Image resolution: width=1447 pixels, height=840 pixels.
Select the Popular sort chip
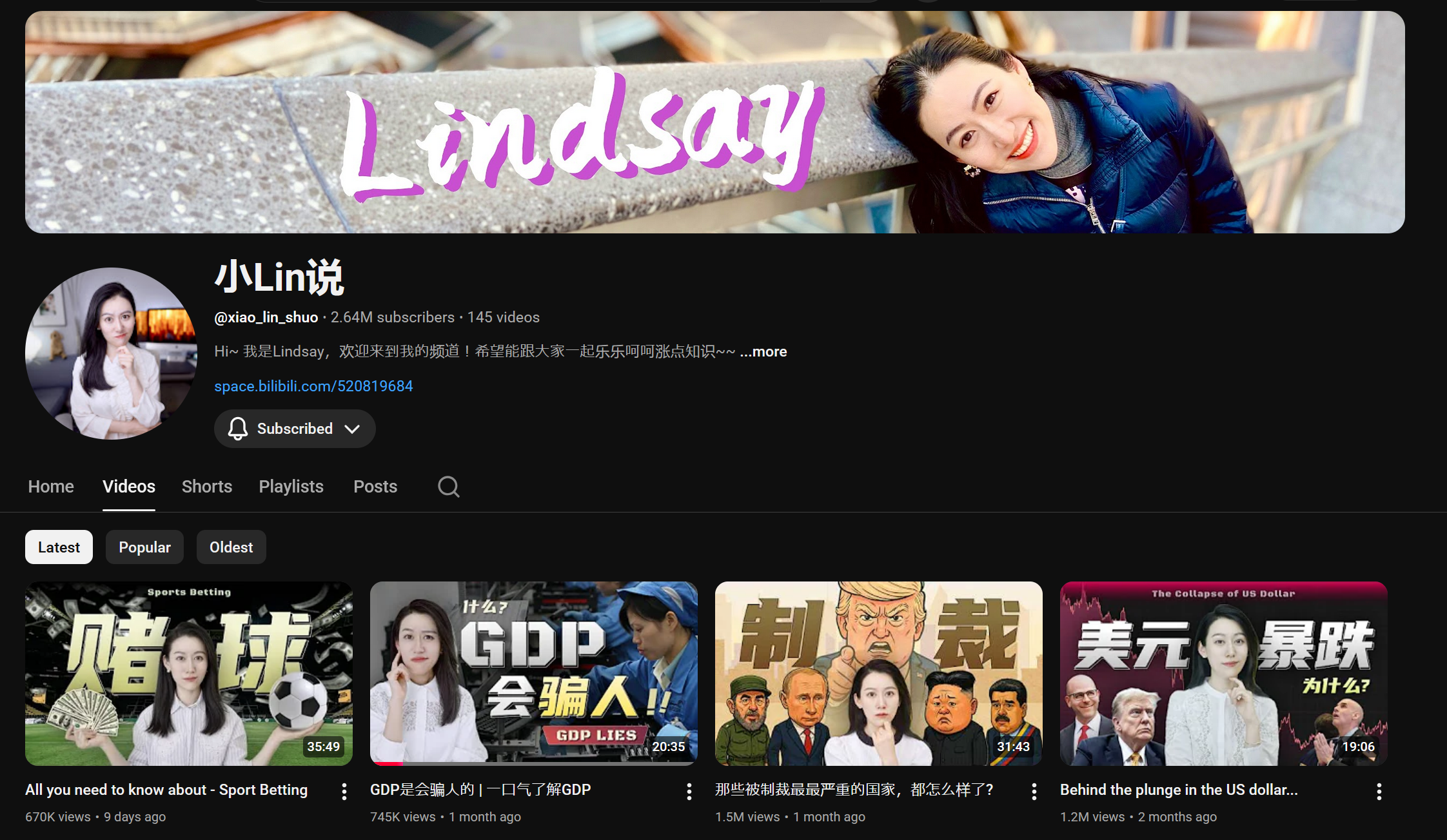[x=144, y=547]
